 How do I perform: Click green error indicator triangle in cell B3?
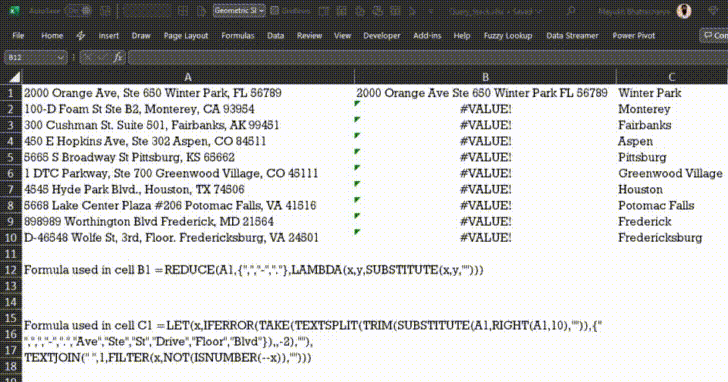[357, 119]
